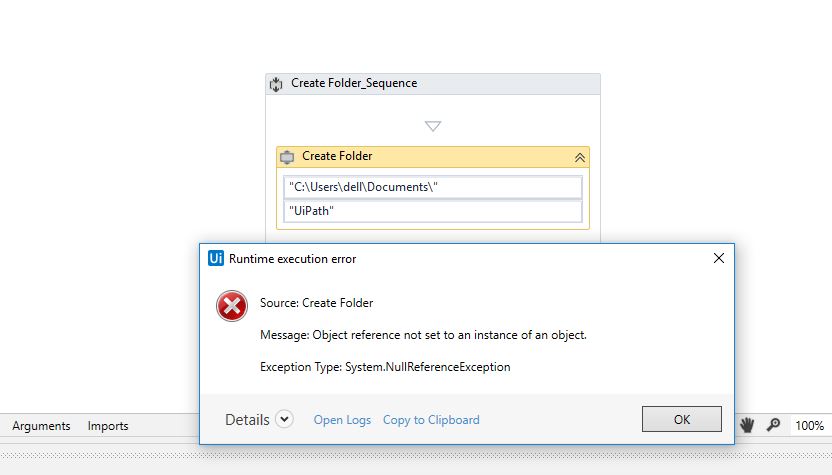Open the 100% zoom level dropdown

pyautogui.click(x=809, y=425)
